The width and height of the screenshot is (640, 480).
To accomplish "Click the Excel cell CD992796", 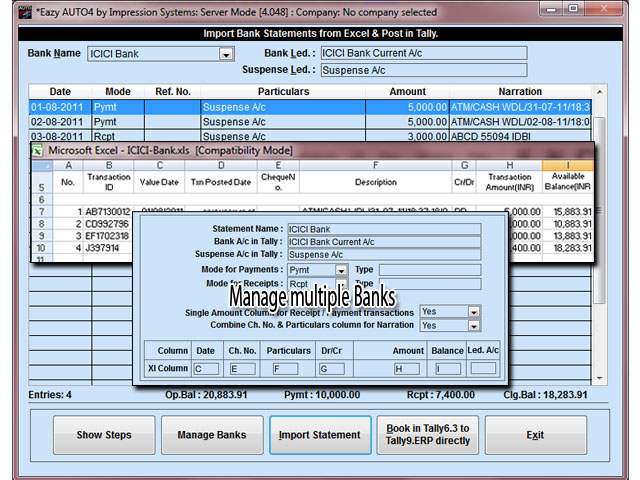I will [108, 224].
